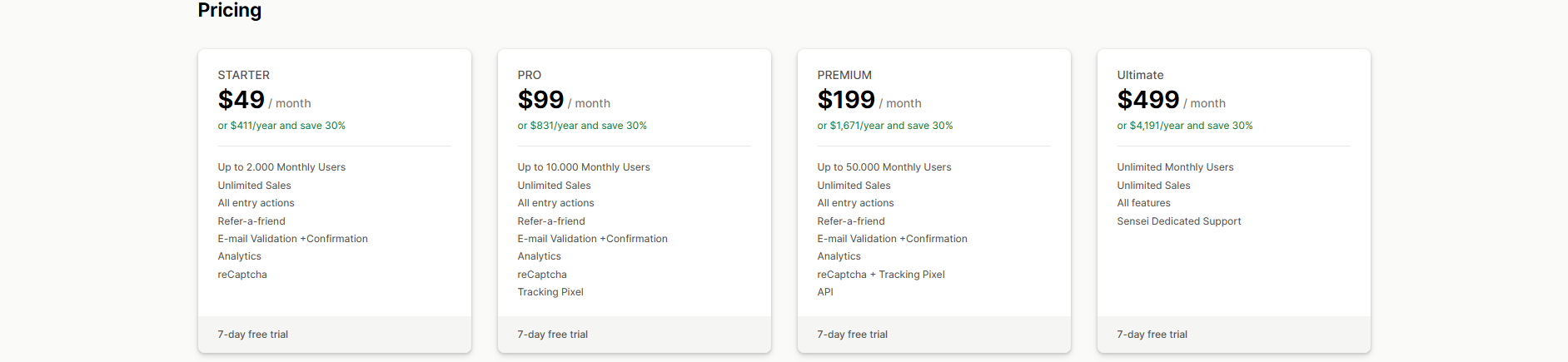Choose the $4,191/year save 30% offer

tap(1185, 126)
